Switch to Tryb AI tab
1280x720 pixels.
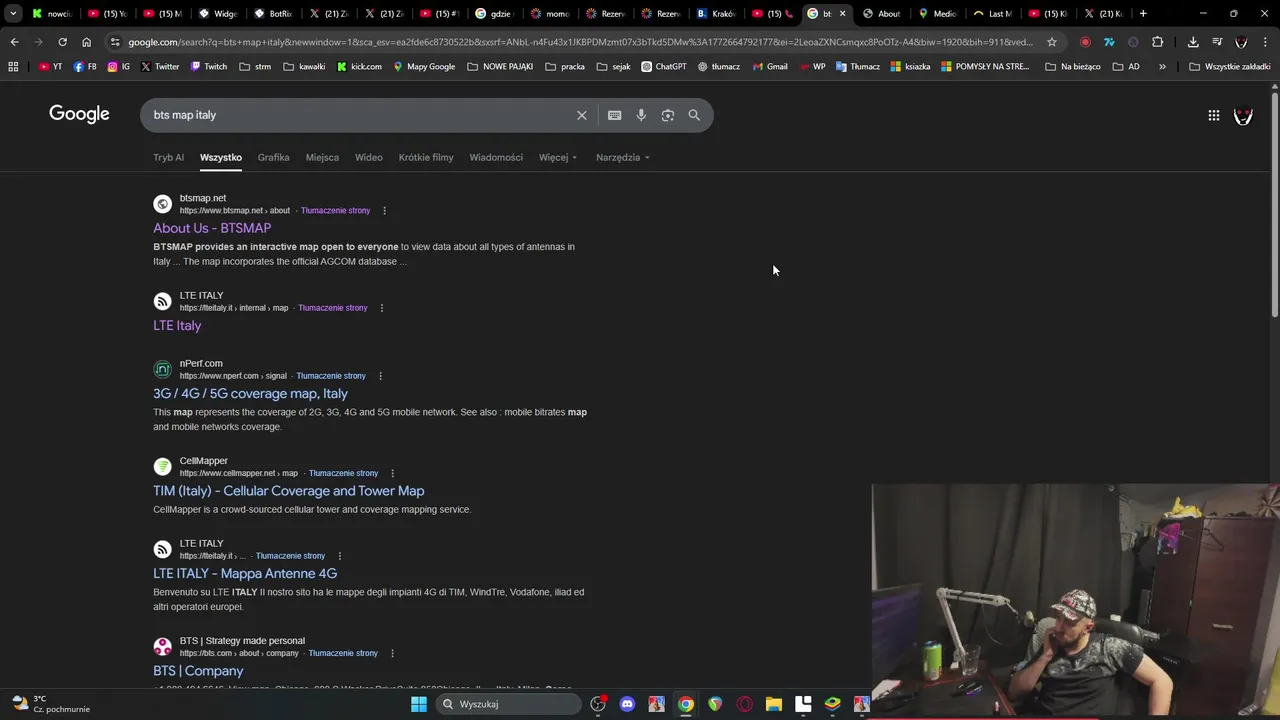(168, 157)
